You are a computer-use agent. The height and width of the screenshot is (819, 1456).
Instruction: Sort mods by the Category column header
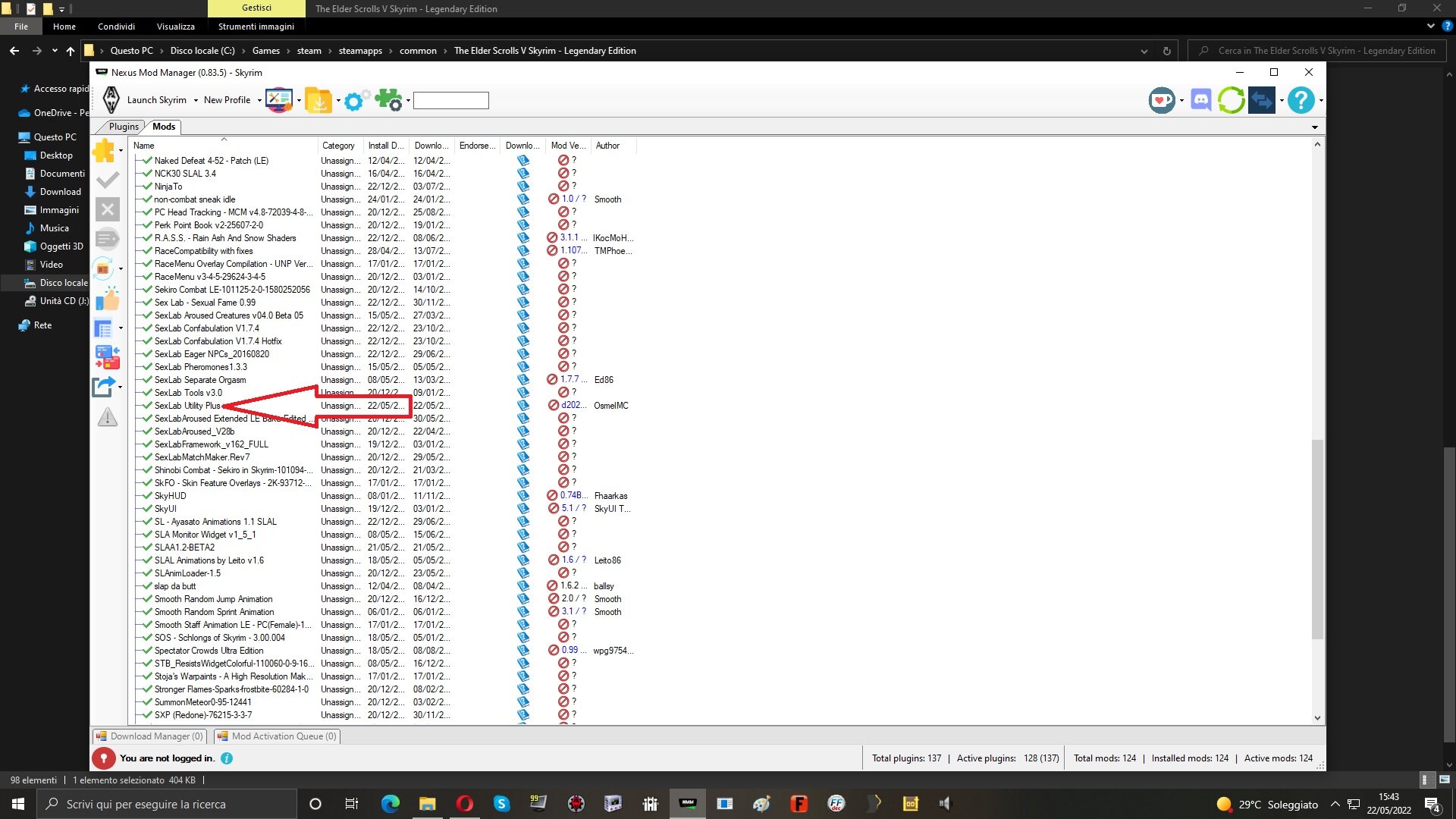[340, 146]
